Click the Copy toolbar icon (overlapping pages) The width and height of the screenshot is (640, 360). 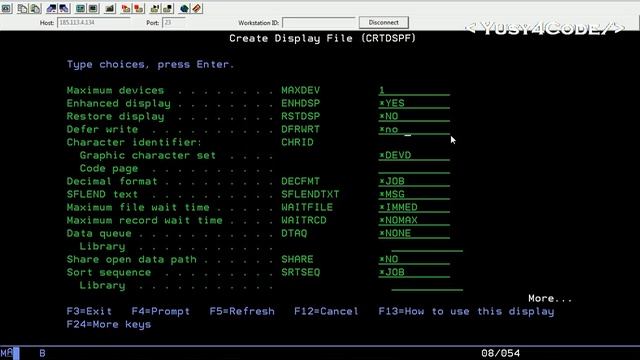(22, 8)
